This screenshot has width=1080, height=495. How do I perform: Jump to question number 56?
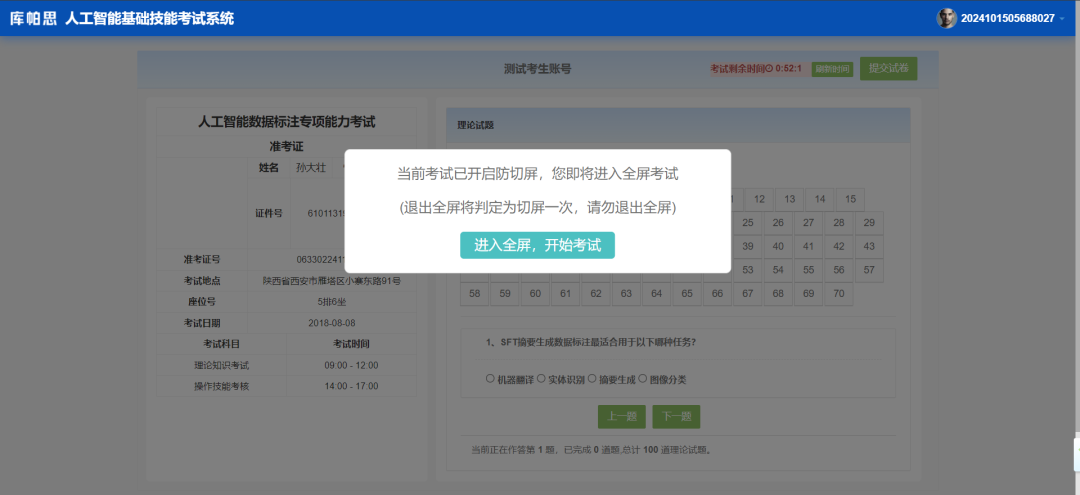click(839, 271)
